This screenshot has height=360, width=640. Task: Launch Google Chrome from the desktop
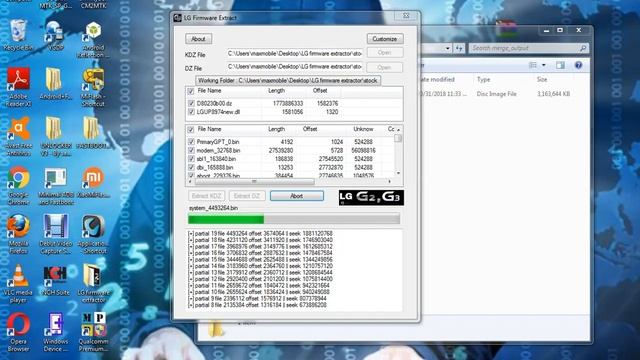tap(18, 186)
